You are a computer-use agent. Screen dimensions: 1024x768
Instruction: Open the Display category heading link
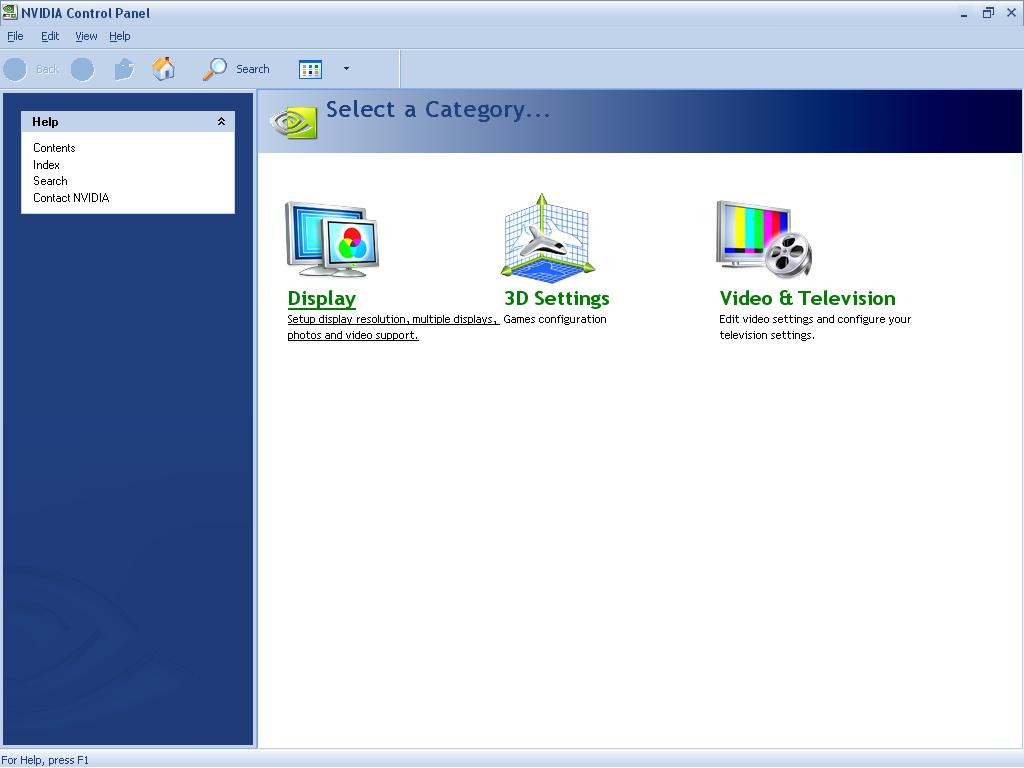321,298
